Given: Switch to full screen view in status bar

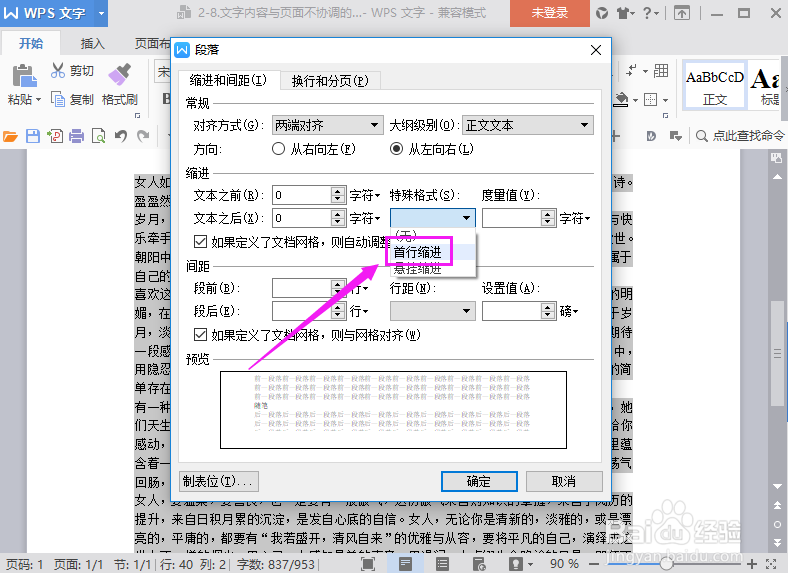Looking at the screenshot, I should 368,564.
